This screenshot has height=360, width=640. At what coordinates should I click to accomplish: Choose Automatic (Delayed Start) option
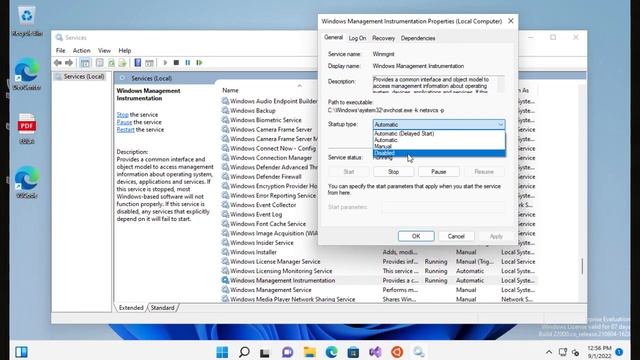439,133
